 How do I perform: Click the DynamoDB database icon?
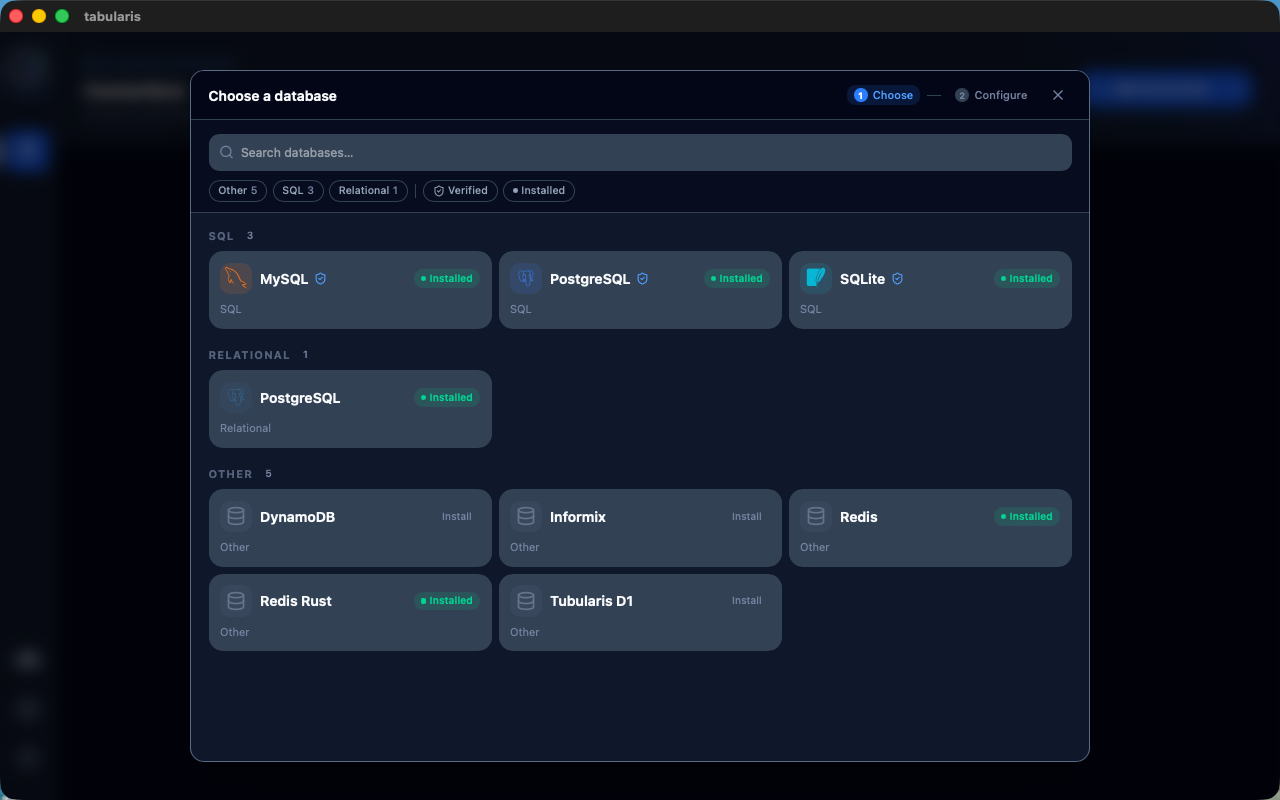pos(236,516)
